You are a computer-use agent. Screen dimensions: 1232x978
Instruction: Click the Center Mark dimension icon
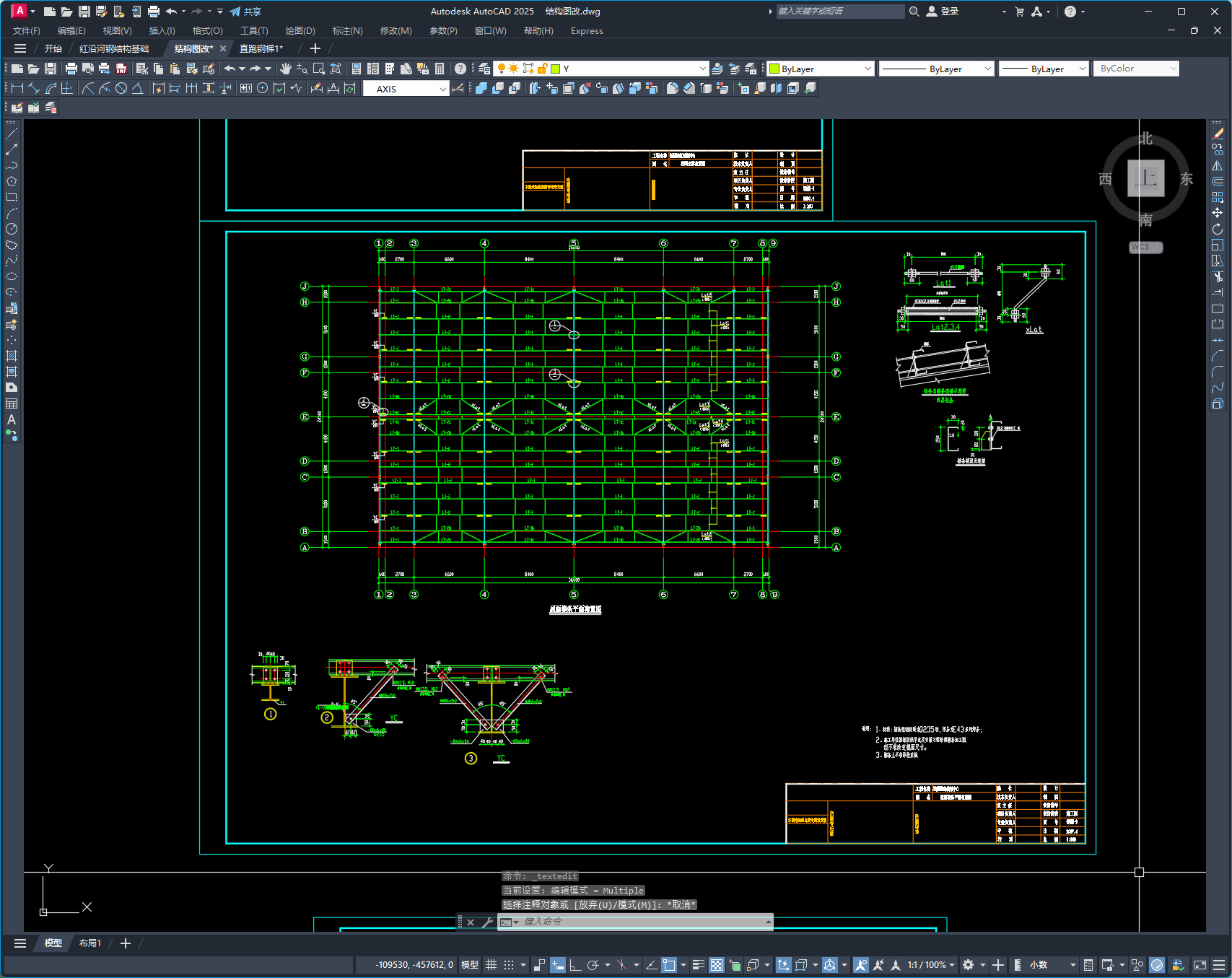tap(263, 88)
